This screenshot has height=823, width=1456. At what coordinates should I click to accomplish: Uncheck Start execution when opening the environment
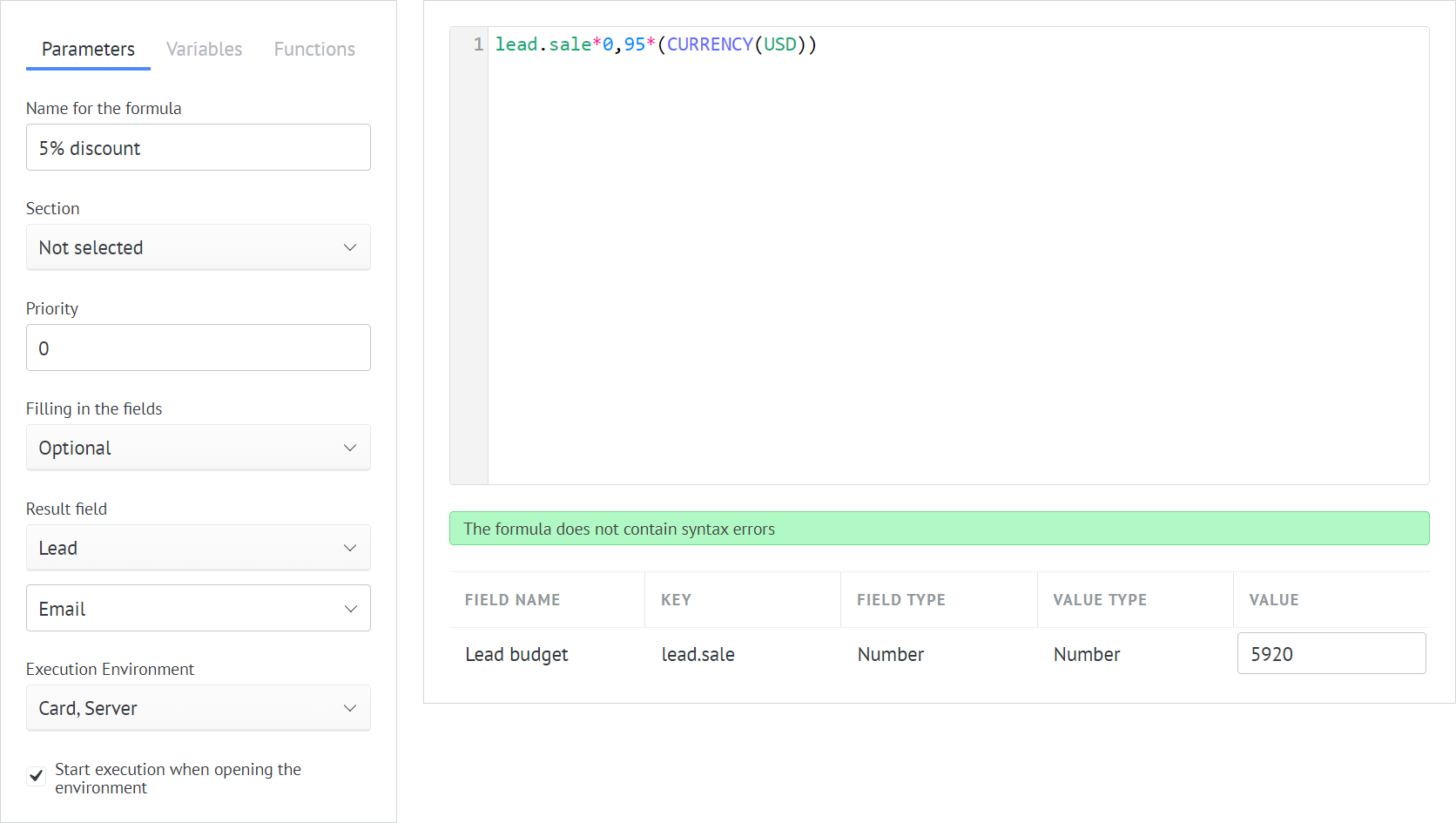click(x=36, y=775)
